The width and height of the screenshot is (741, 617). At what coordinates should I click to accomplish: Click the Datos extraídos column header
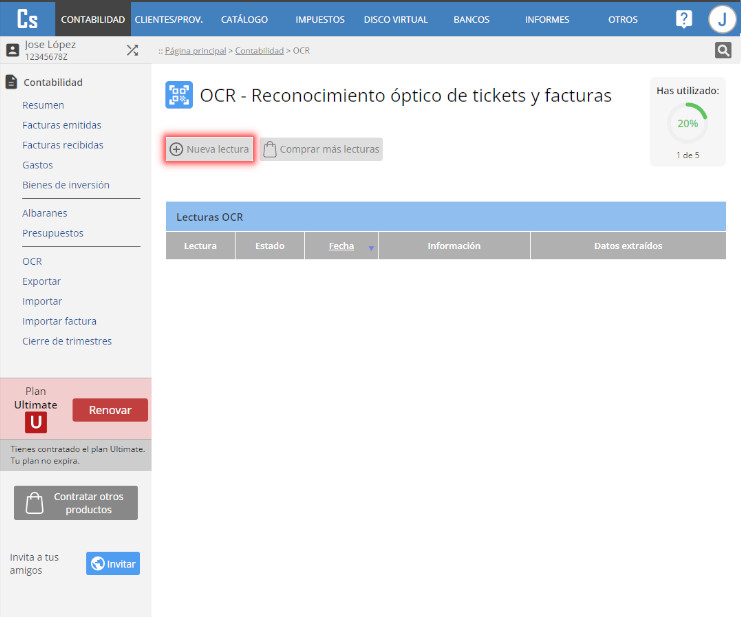point(628,246)
